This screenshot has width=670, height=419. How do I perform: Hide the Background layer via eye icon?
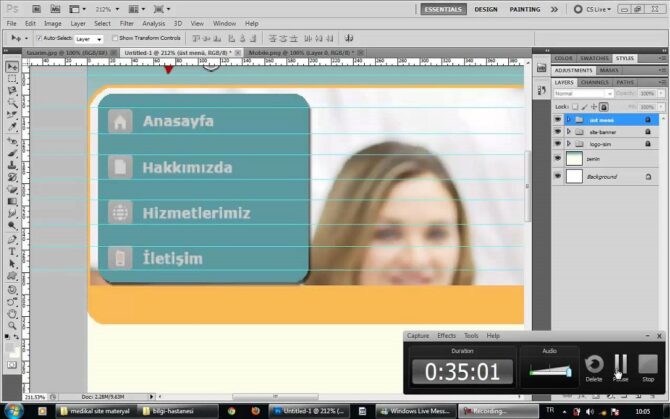[558, 176]
